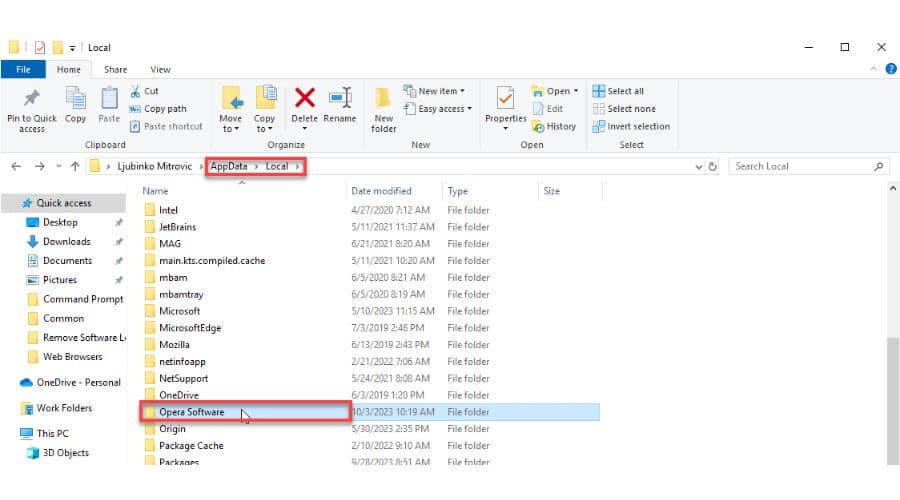Click Local in the address path

point(277,166)
